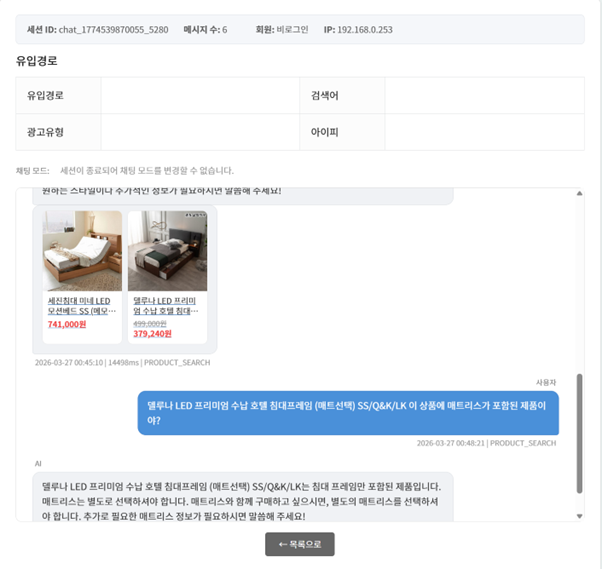Screen dimensions: 602x569
Task: Click the 메시지 수: 6 label
Action: [205, 30]
